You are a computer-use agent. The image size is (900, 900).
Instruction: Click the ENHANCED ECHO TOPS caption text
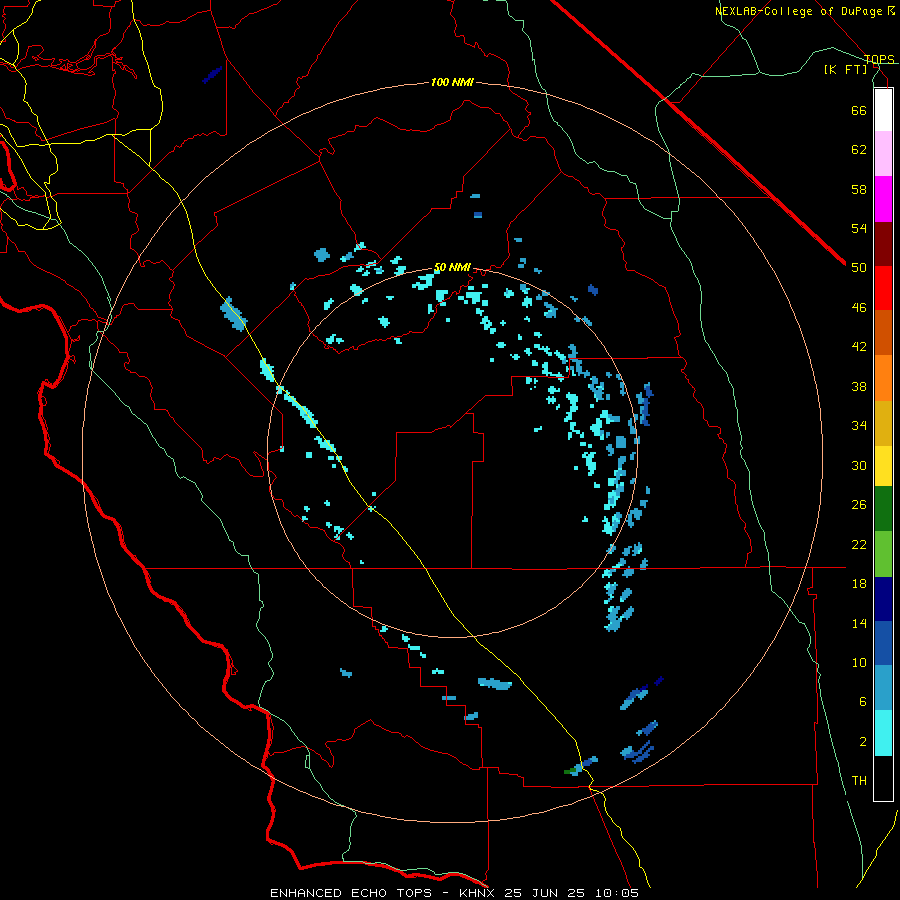click(x=351, y=893)
